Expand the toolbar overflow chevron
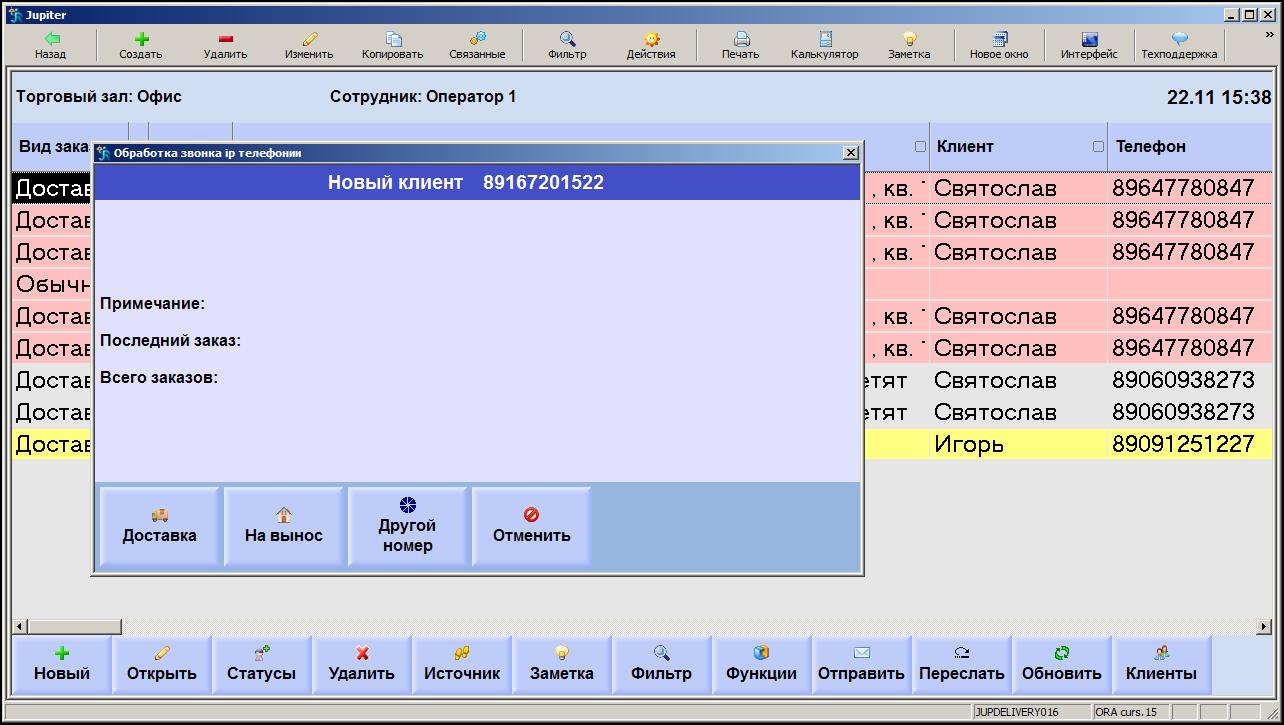1284x725 pixels. [1270, 35]
